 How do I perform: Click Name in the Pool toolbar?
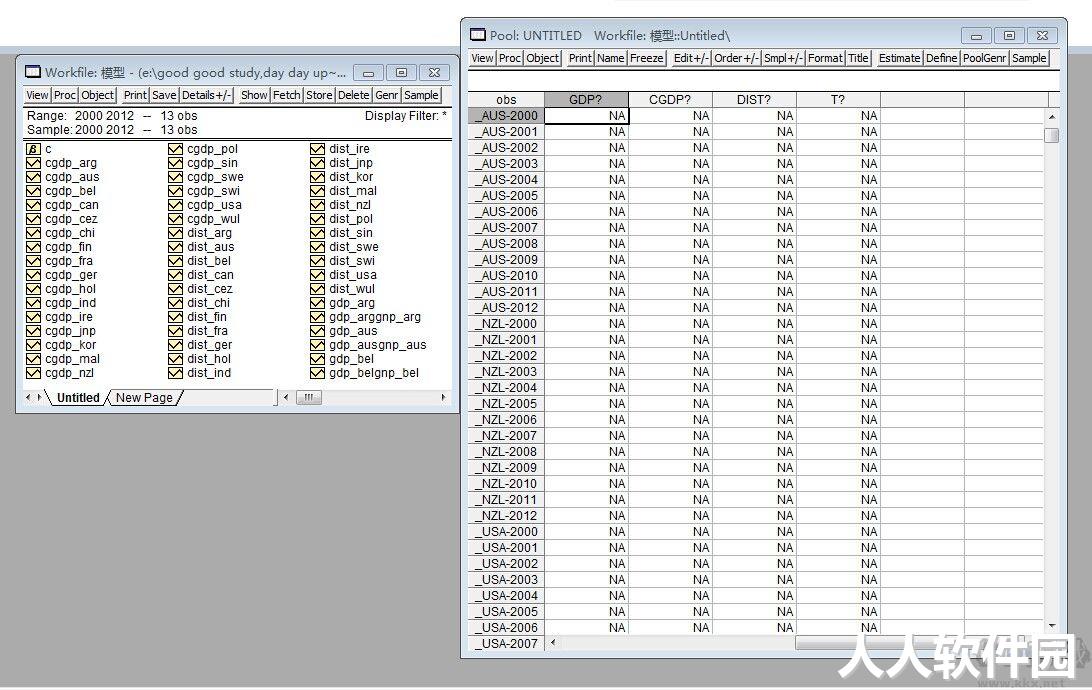tap(610, 58)
